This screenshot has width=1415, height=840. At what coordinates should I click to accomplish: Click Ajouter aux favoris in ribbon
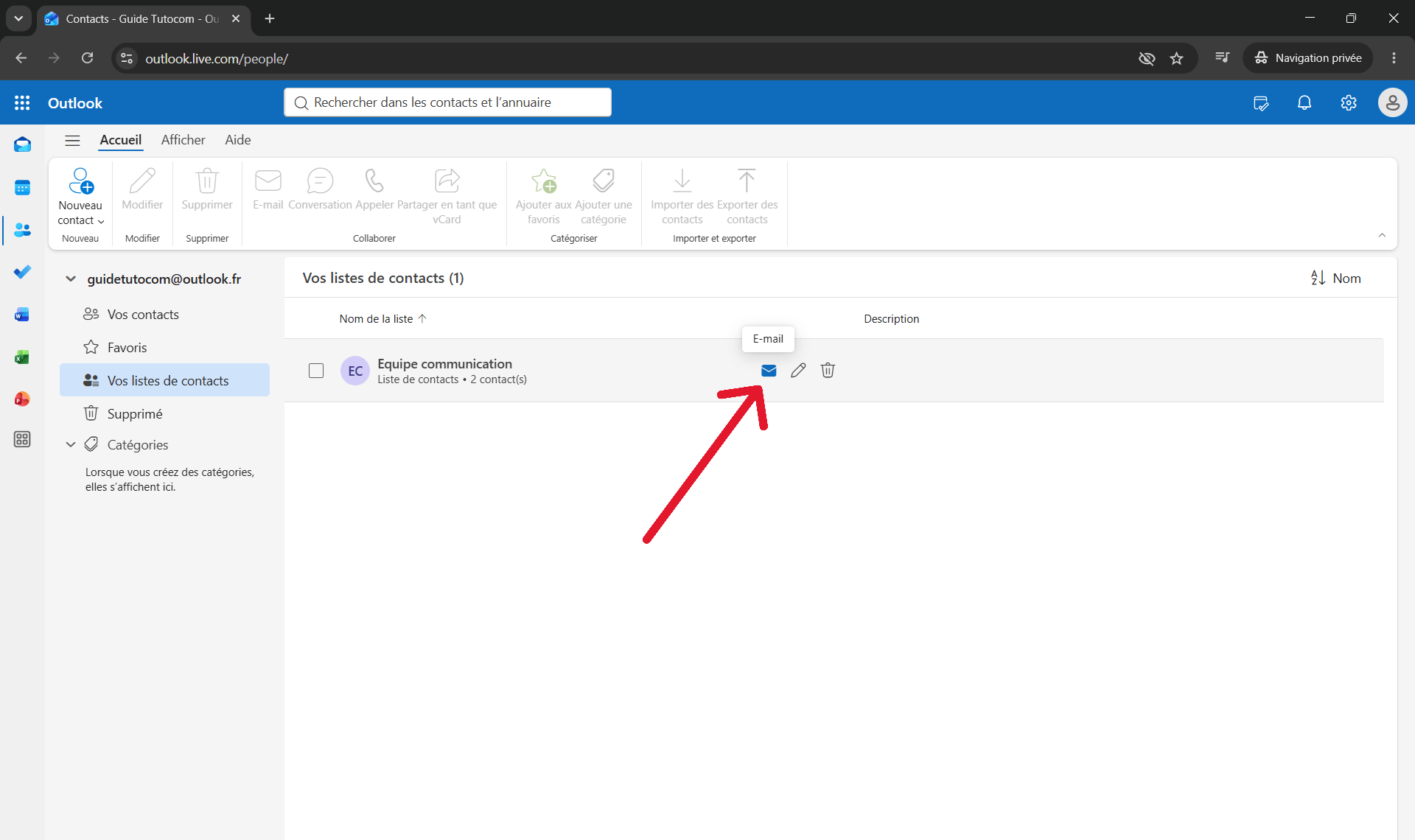point(544,196)
